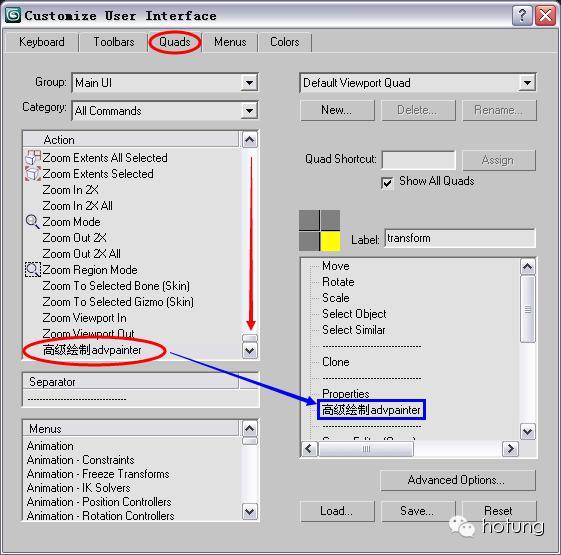
Task: Toggle the Show All Quads checkbox
Action: point(387,183)
